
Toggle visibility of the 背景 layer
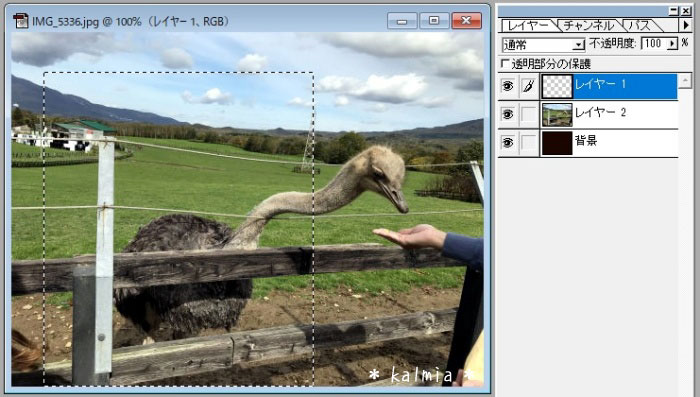pyautogui.click(x=508, y=142)
